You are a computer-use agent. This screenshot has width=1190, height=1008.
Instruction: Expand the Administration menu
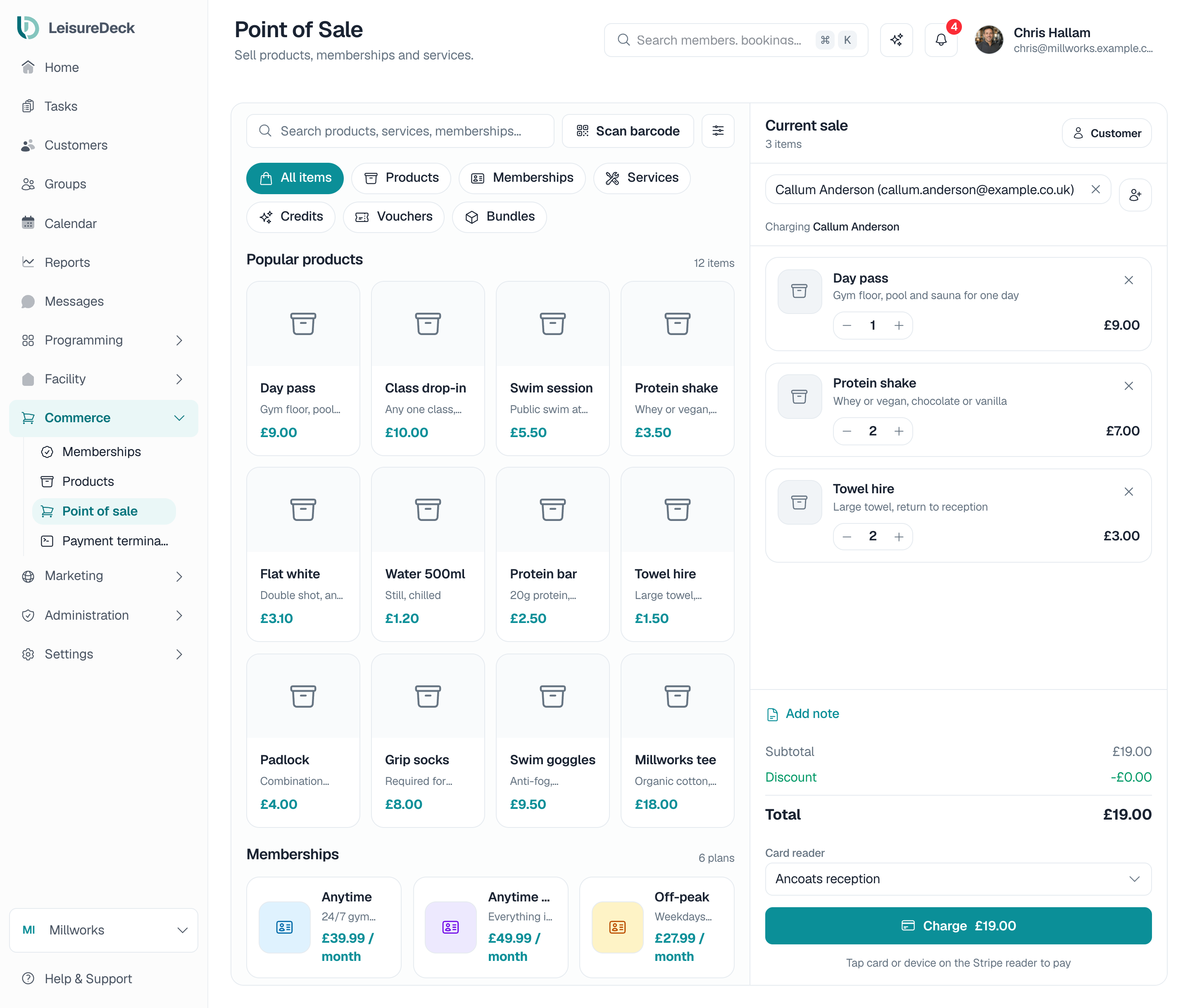tap(103, 616)
